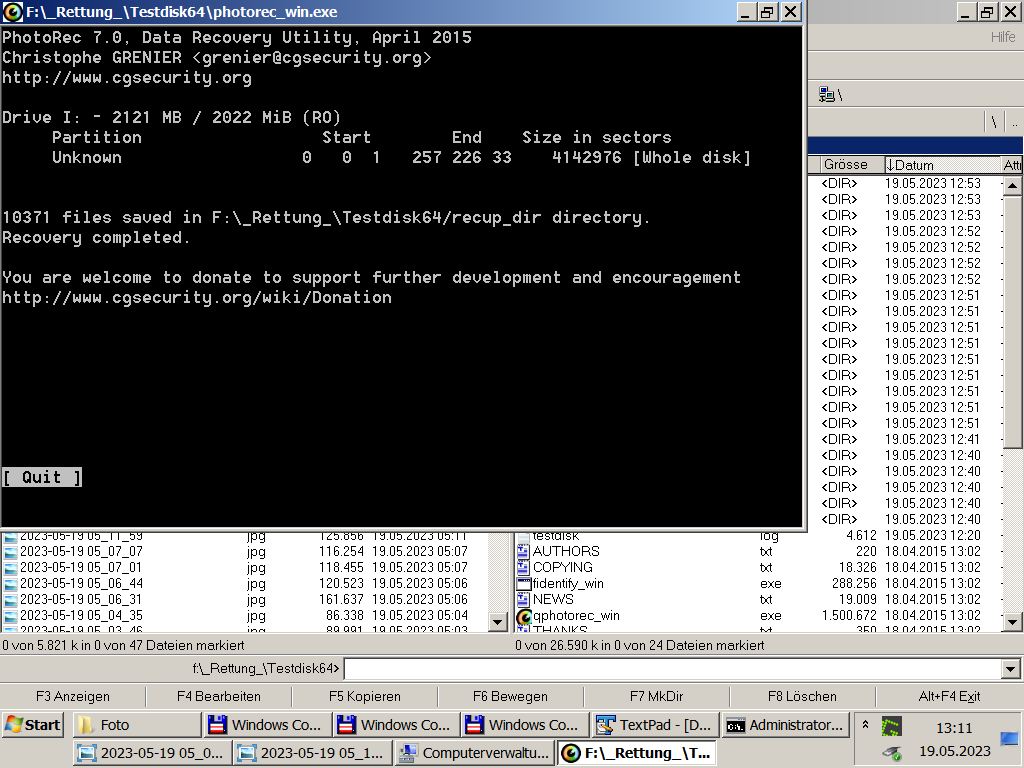Viewport: 1024px width, 768px height.
Task: Expand hidden system tray icons
Action: (x=865, y=725)
